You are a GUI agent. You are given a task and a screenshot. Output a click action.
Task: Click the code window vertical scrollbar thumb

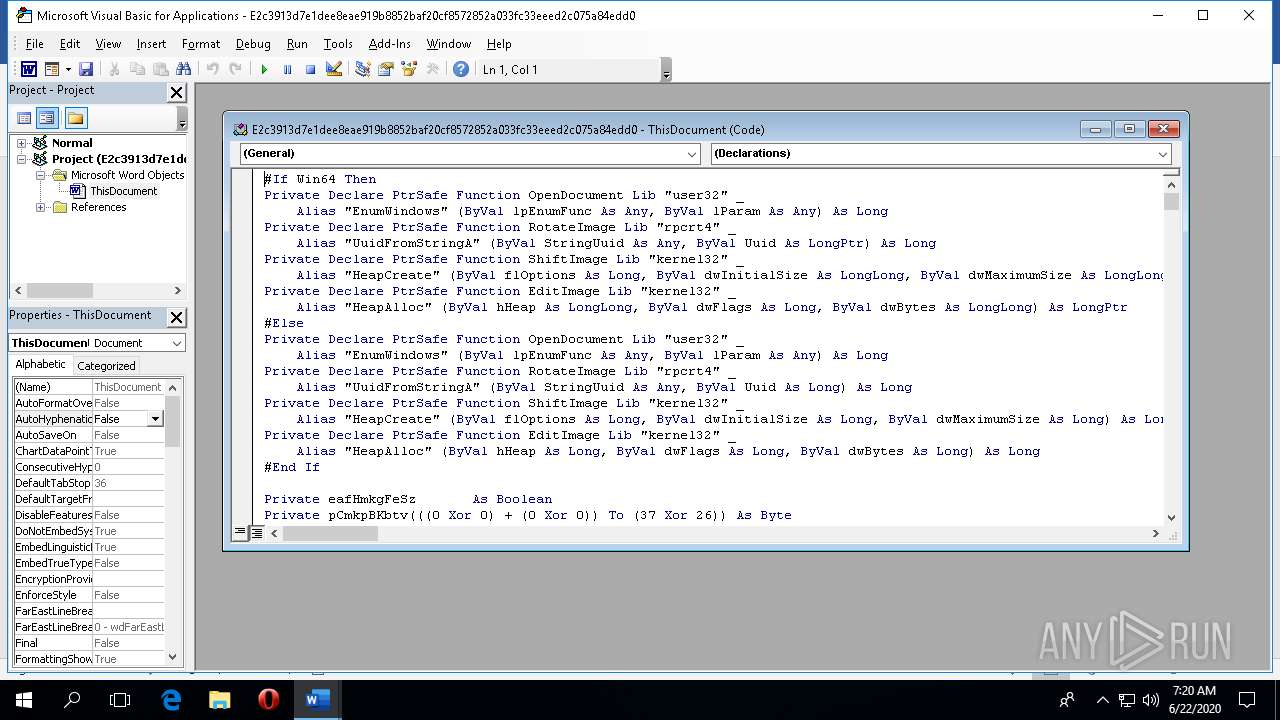1172,201
